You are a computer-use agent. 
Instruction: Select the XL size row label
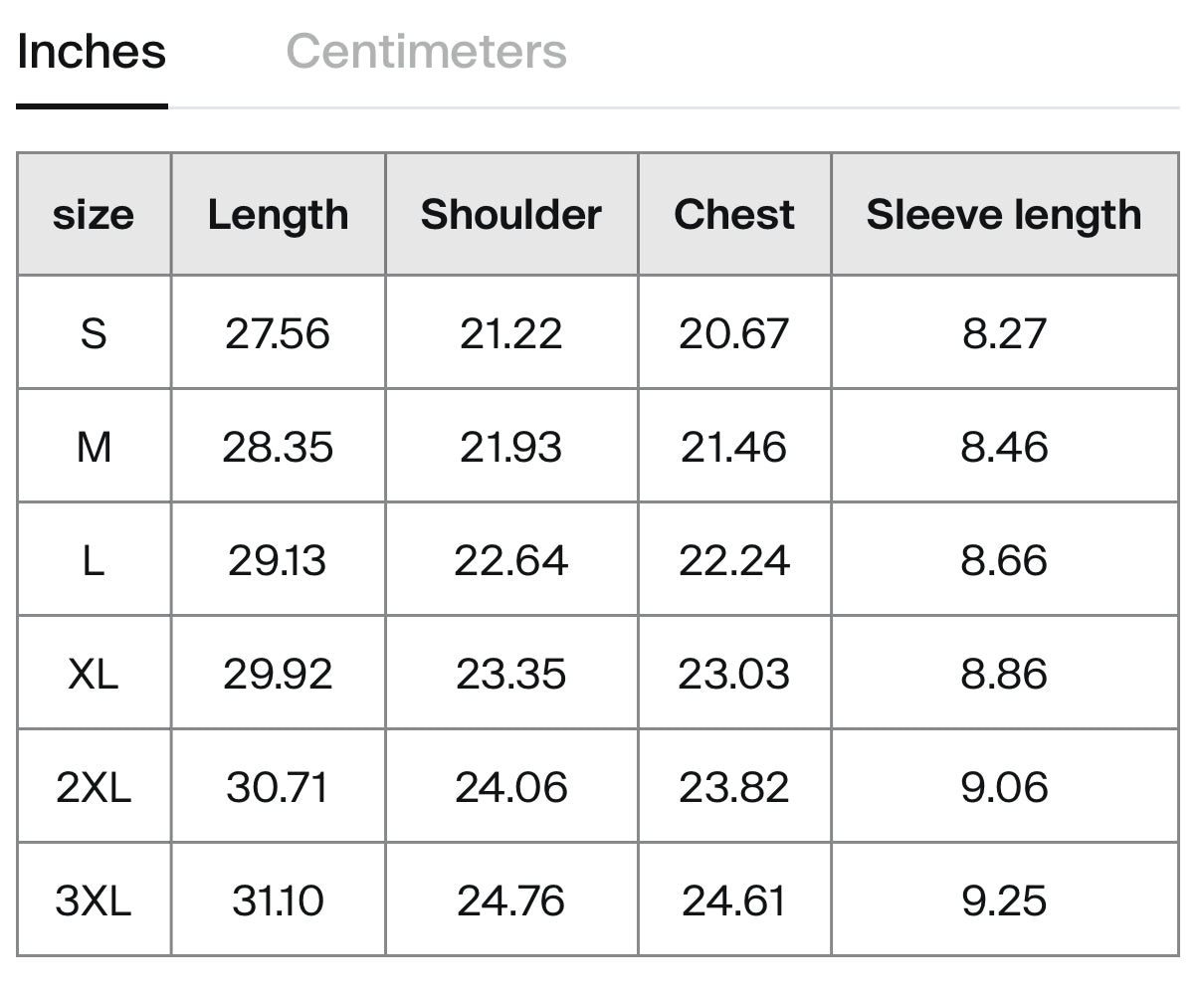pyautogui.click(x=94, y=674)
